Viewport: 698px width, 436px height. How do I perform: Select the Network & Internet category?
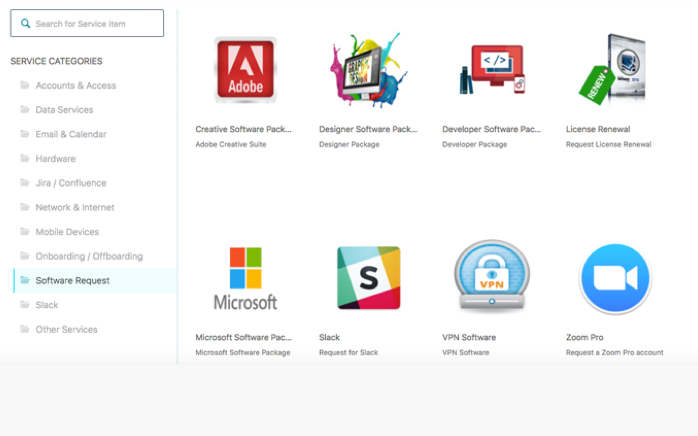(x=75, y=207)
